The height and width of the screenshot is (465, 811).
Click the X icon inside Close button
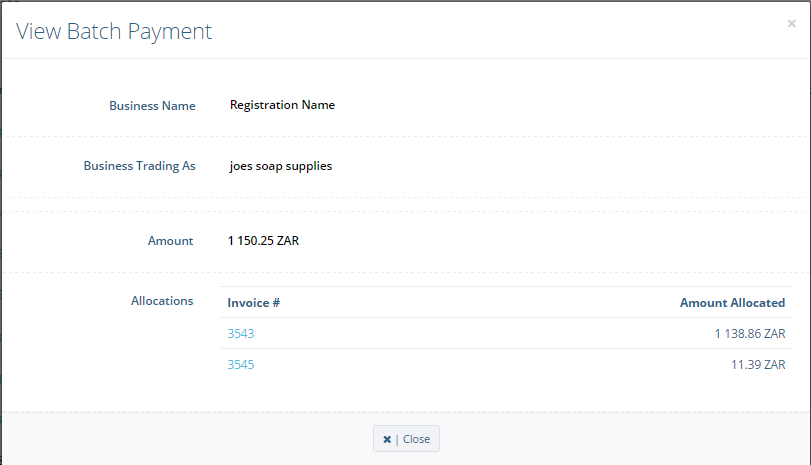pos(387,439)
